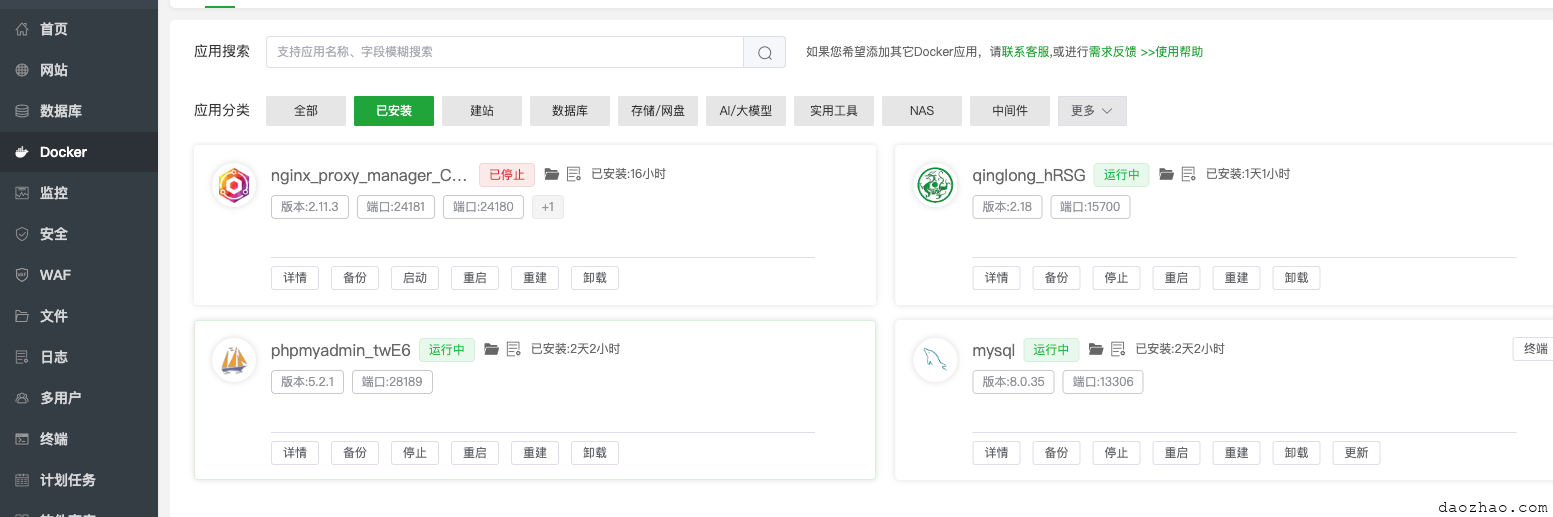Image resolution: width=1553 pixels, height=517 pixels.
Task: Click the search magnifier icon button
Action: (x=765, y=53)
